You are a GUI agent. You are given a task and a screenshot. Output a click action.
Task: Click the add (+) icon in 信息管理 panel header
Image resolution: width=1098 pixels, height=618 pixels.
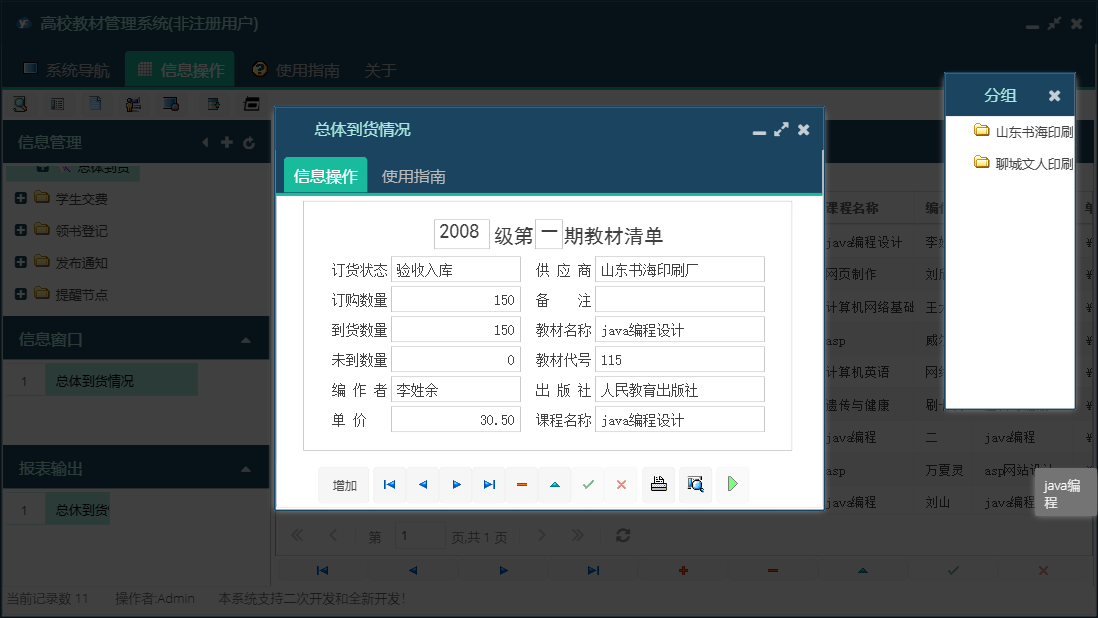pyautogui.click(x=226, y=142)
